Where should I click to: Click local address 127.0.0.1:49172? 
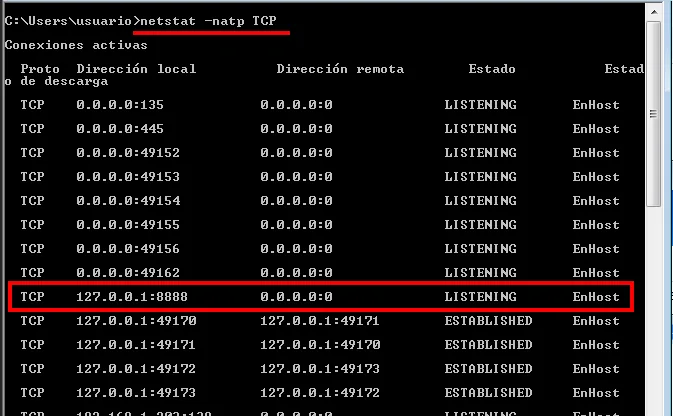136,369
